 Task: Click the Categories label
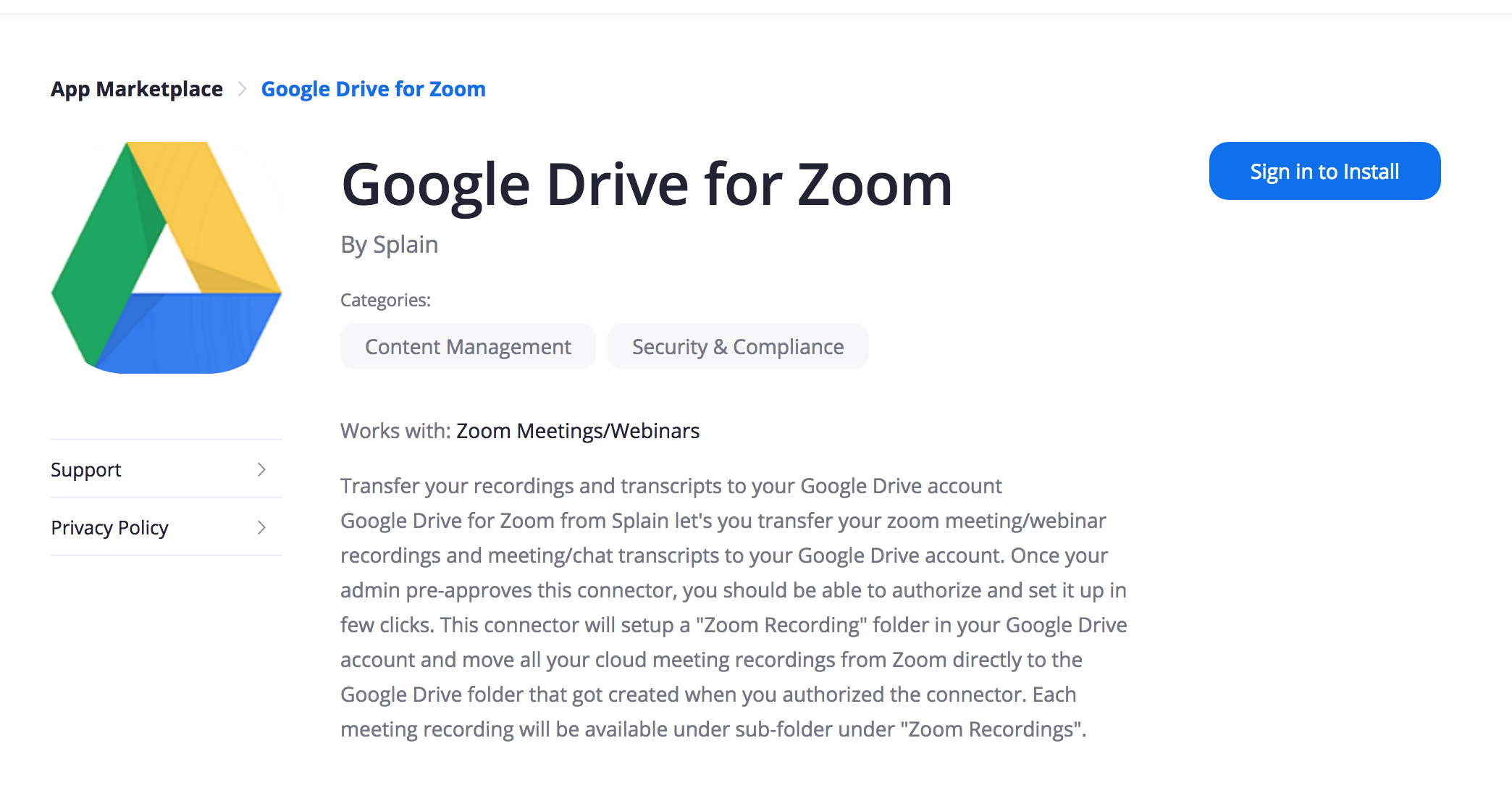pyautogui.click(x=385, y=300)
